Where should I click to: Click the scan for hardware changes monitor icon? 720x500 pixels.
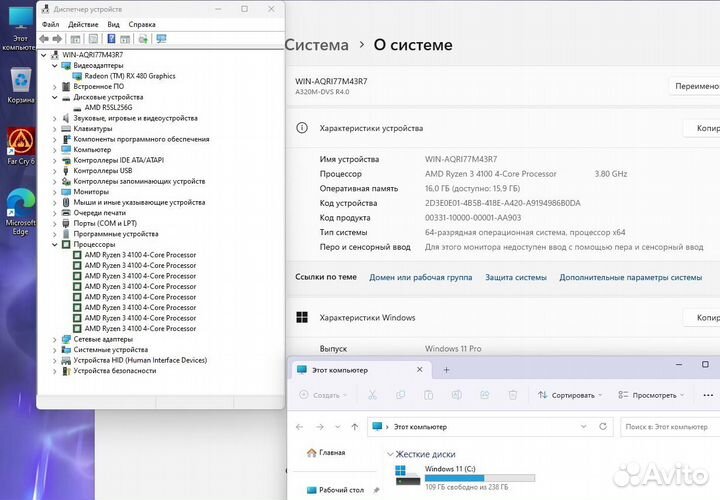(161, 39)
